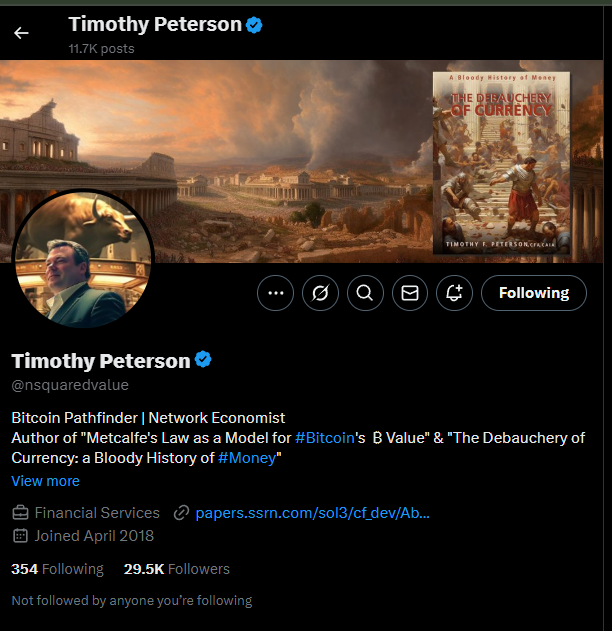This screenshot has width=612, height=631.
Task: Click the Joined April 2018 date
Action: 94,536
